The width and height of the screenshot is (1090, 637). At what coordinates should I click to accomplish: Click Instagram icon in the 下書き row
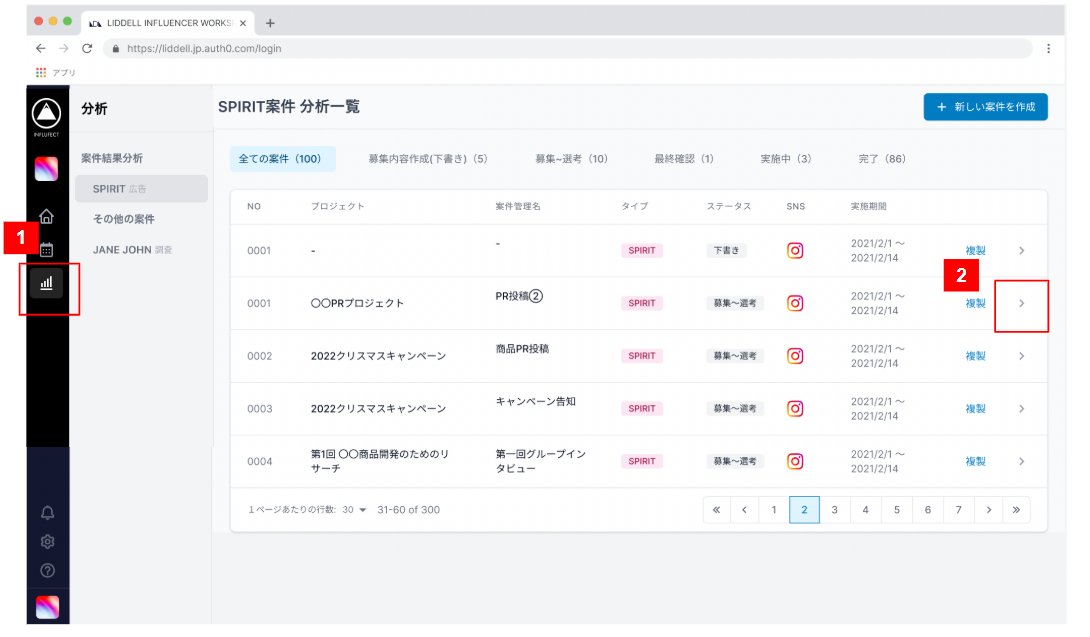click(x=795, y=250)
